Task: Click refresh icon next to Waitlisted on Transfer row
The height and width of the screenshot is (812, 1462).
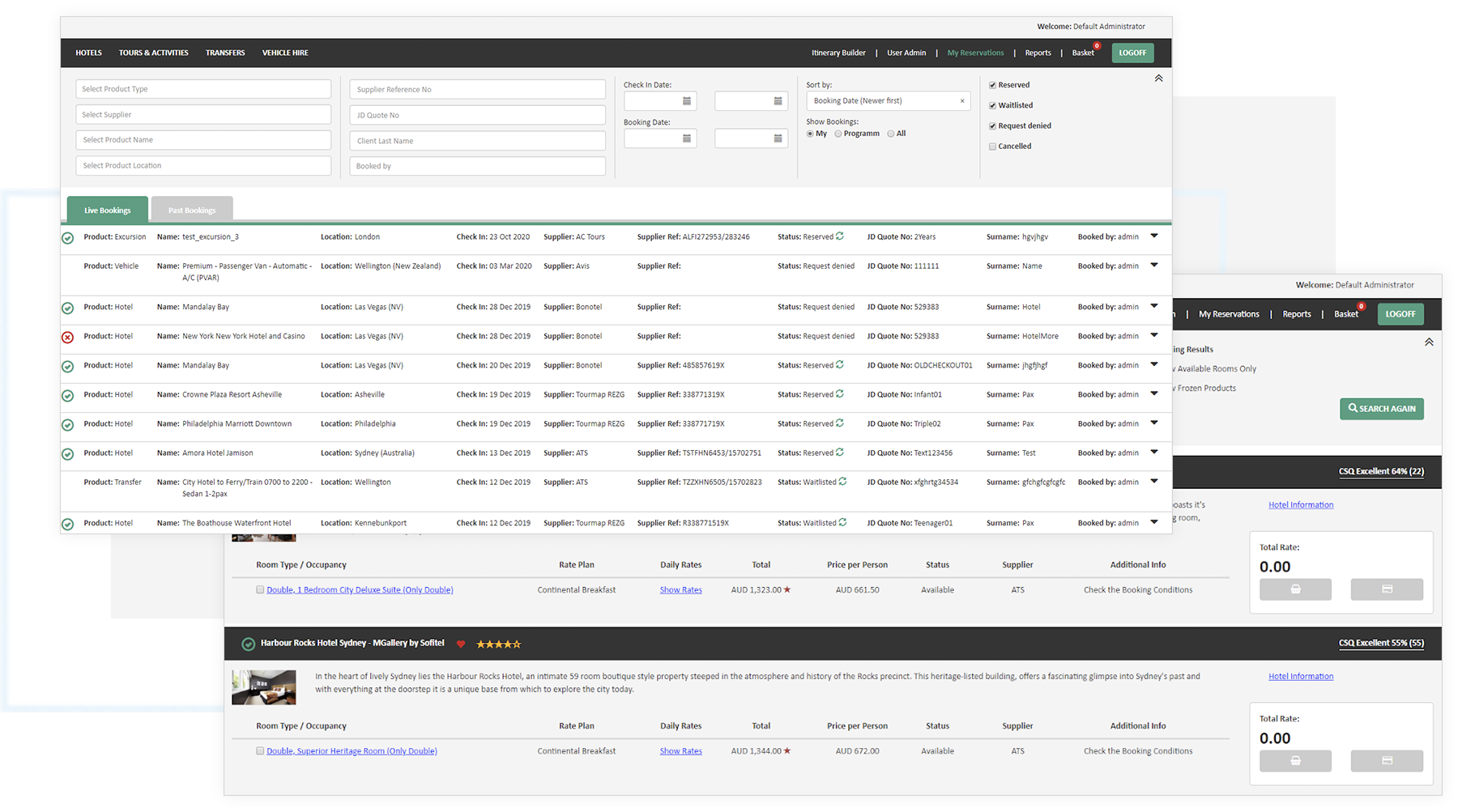Action: pos(843,482)
